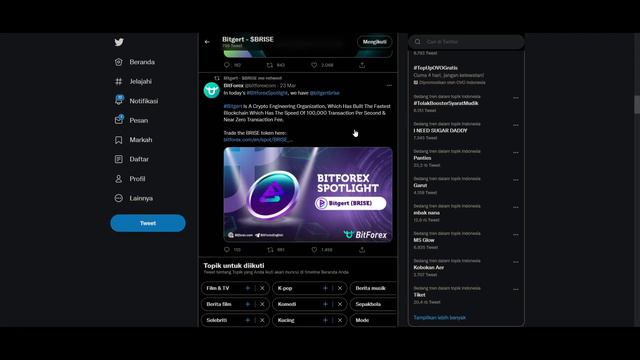Image resolution: width=640 pixels, height=360 pixels.
Task: Retweet icon on the top tweet
Action: click(269, 65)
